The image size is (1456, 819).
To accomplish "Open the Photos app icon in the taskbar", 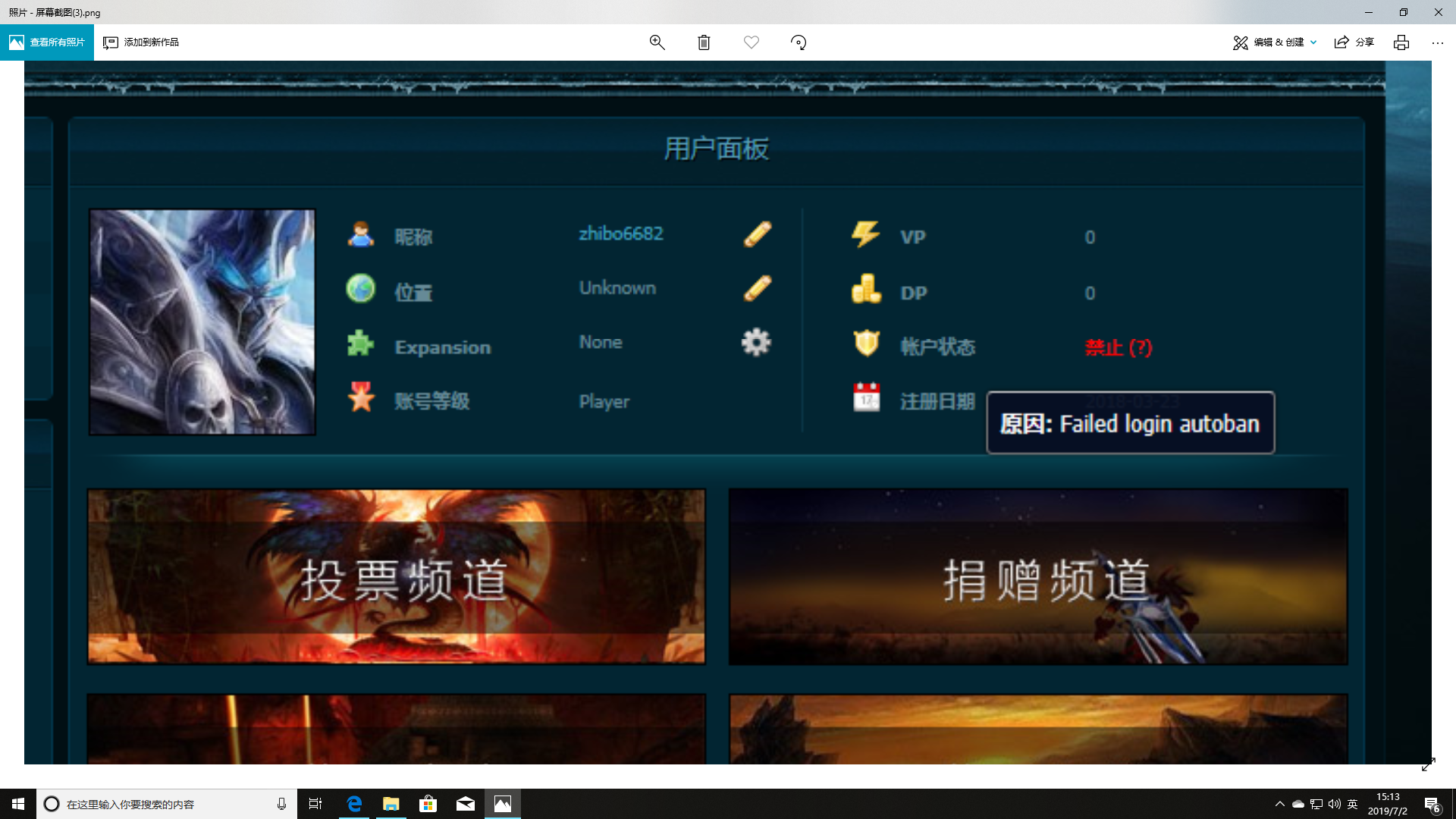I will [x=502, y=804].
